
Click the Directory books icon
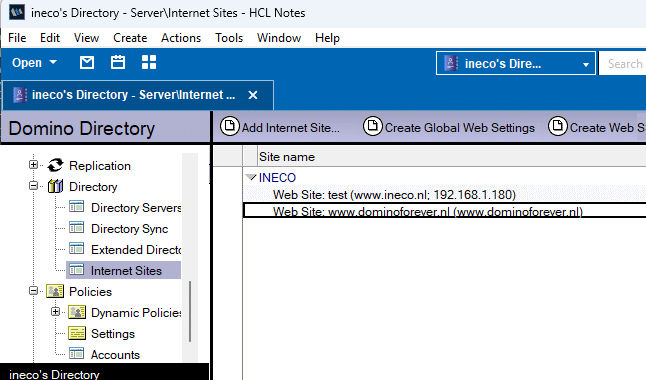[x=55, y=186]
